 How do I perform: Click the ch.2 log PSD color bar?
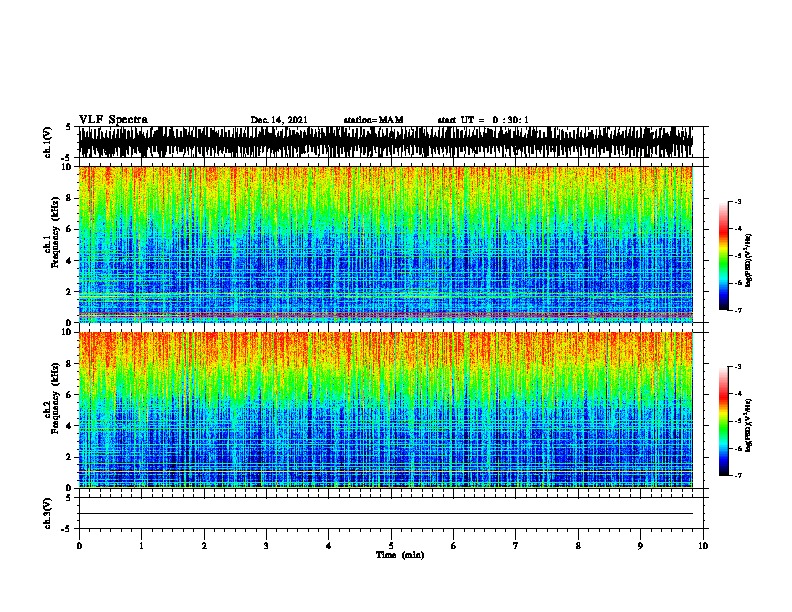(x=724, y=421)
